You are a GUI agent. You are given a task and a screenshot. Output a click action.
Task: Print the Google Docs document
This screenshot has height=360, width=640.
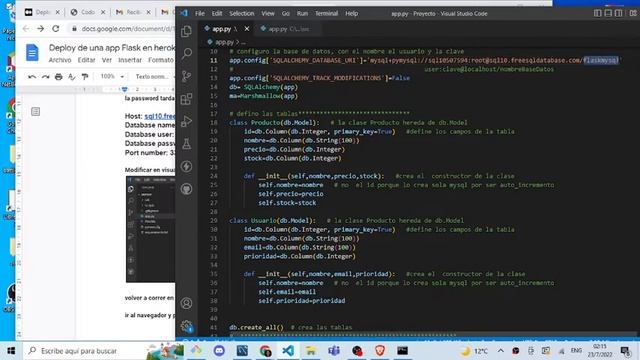point(58,76)
